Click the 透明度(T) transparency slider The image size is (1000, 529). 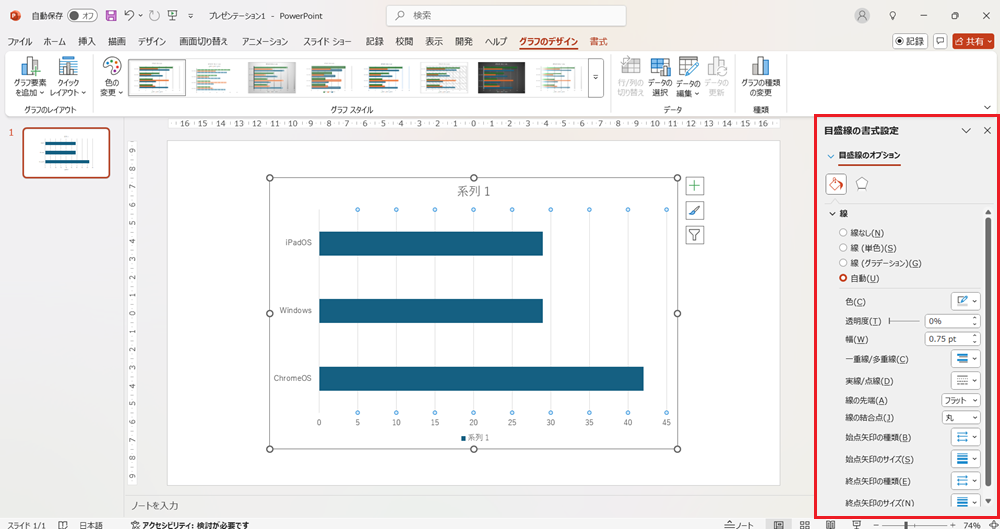point(904,321)
